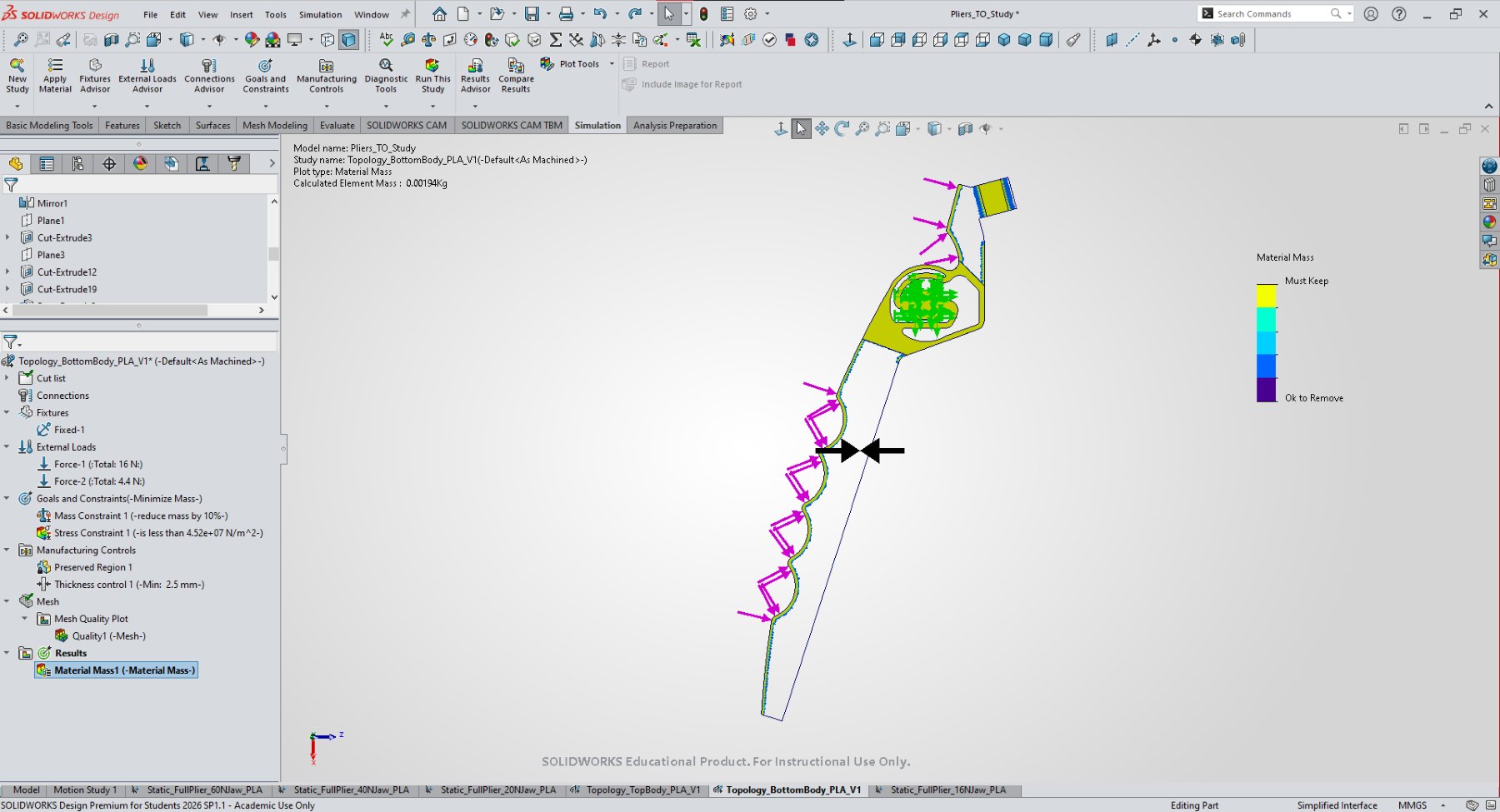
Task: Expand the Cut-Extrude12 feature
Action: coord(7,271)
